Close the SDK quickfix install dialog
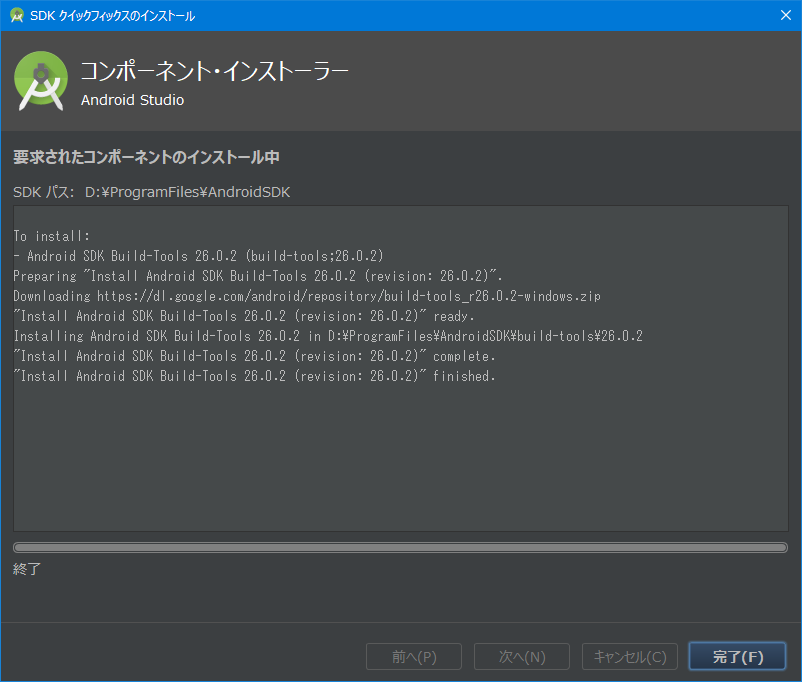802x682 pixels. (786, 15)
